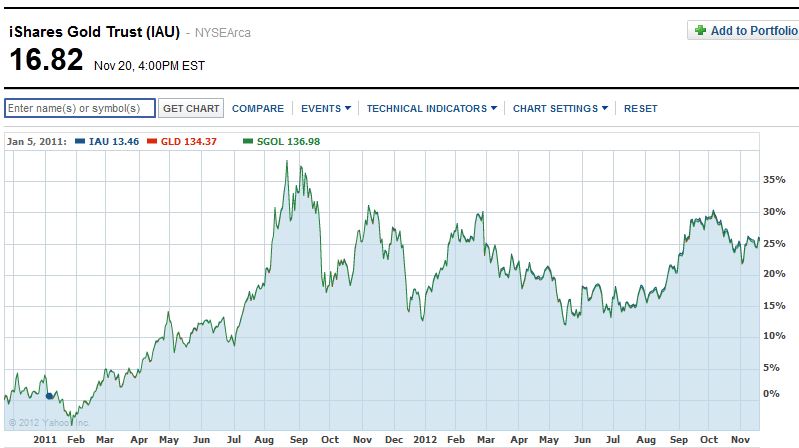Click the GLD 134.37 legend label
Screen dimensions: 799x448
pyautogui.click(x=189, y=142)
